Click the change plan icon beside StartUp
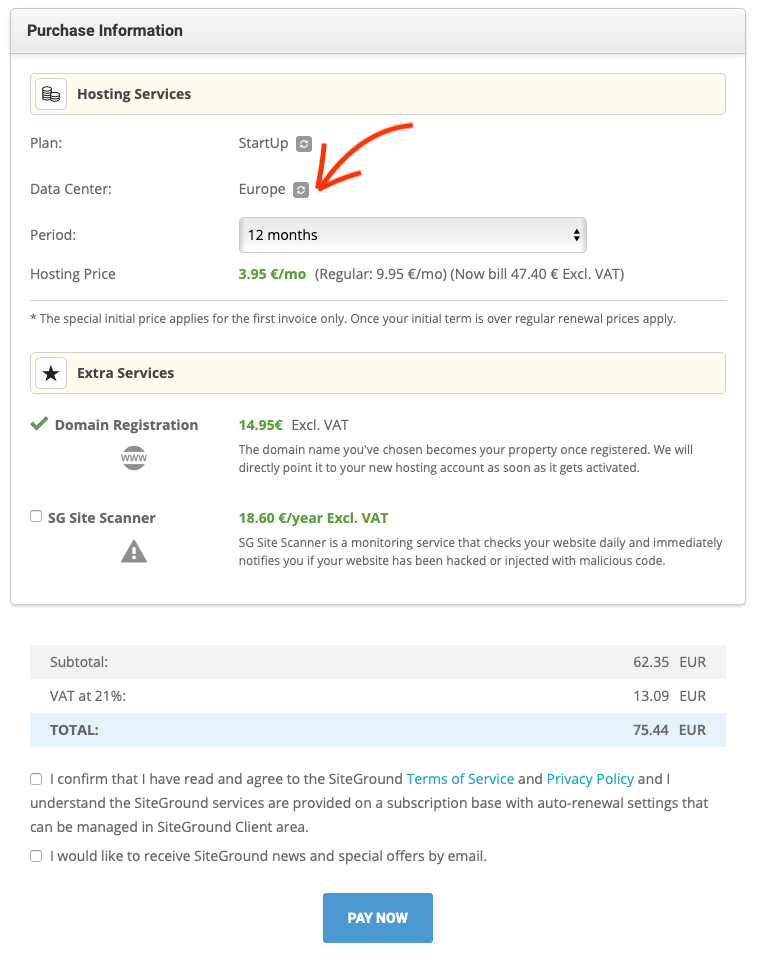The image size is (759, 956). (304, 144)
